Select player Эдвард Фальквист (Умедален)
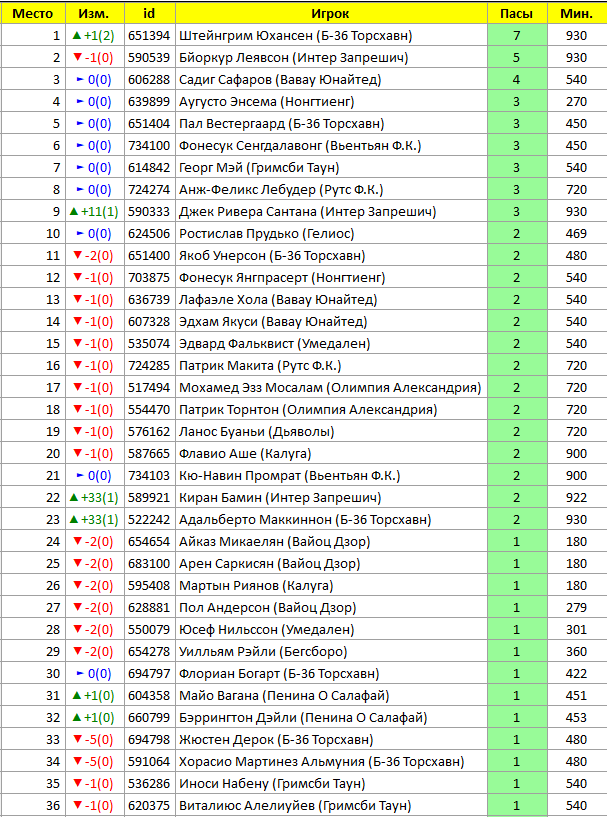 pyautogui.click(x=275, y=343)
